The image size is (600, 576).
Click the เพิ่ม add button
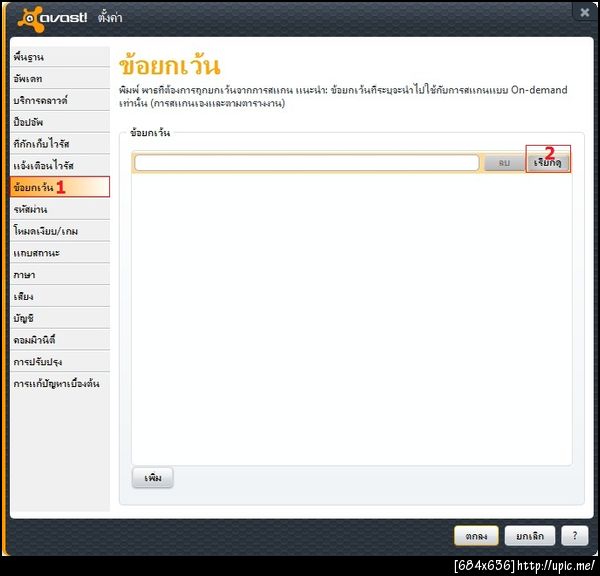pyautogui.click(x=153, y=478)
